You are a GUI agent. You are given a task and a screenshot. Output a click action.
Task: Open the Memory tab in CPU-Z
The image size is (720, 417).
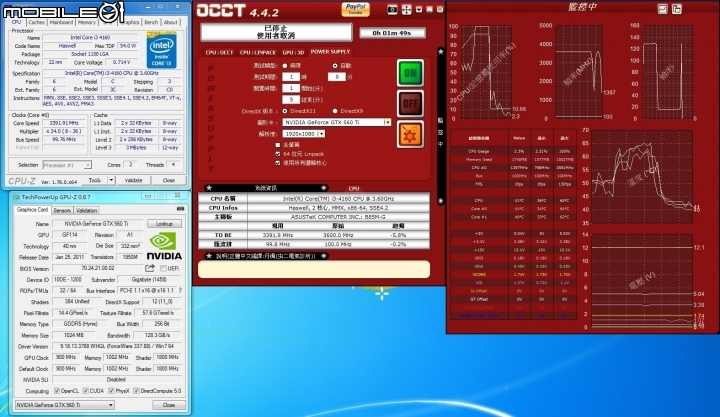tap(87, 22)
